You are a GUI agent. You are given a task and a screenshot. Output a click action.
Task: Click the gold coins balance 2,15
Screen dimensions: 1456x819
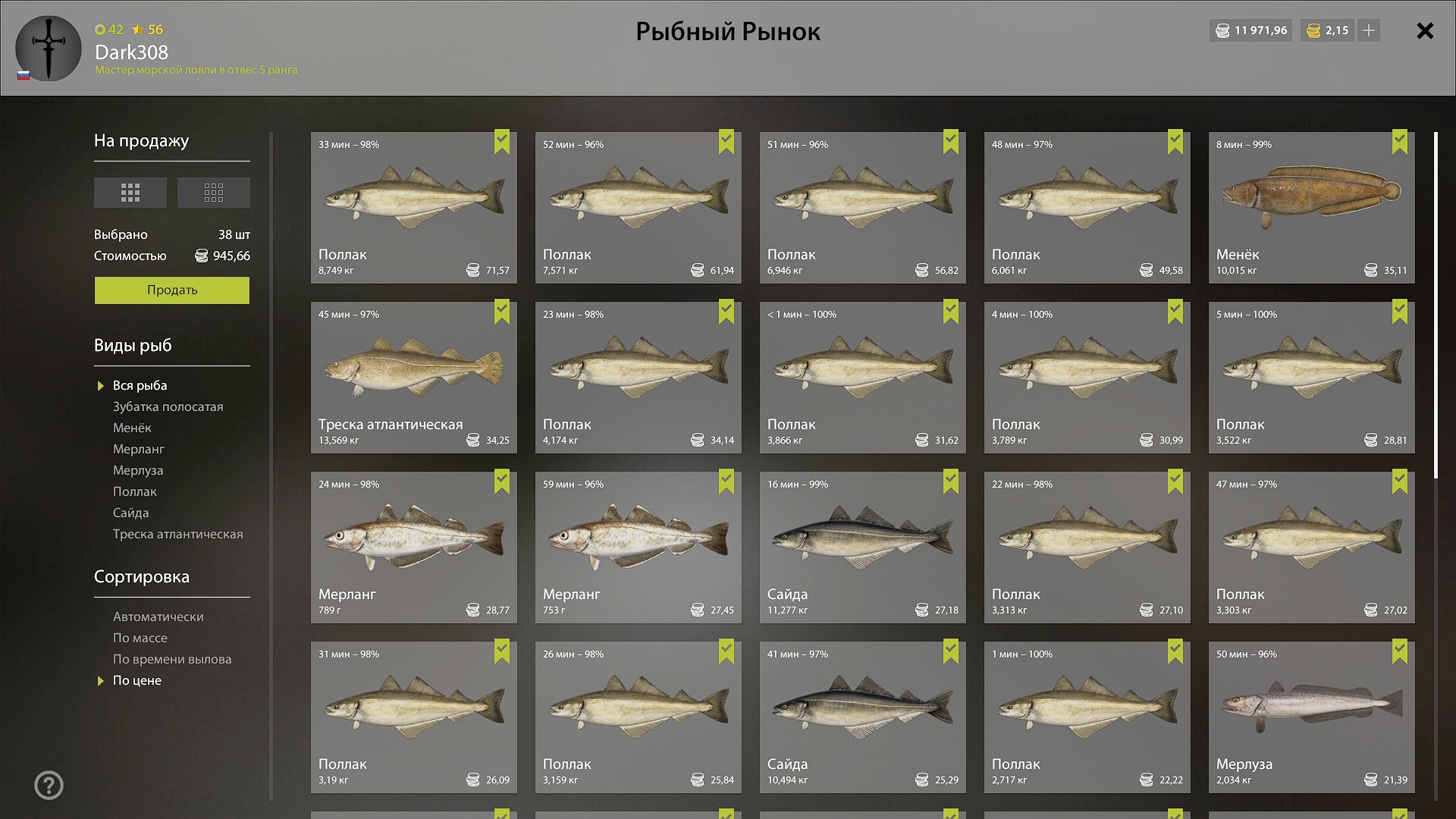1327,30
